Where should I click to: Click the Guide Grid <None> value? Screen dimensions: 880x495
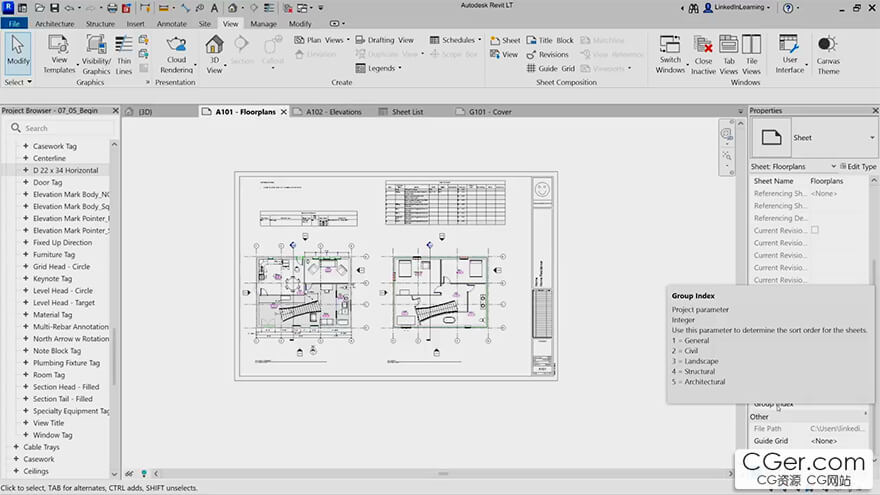(838, 441)
